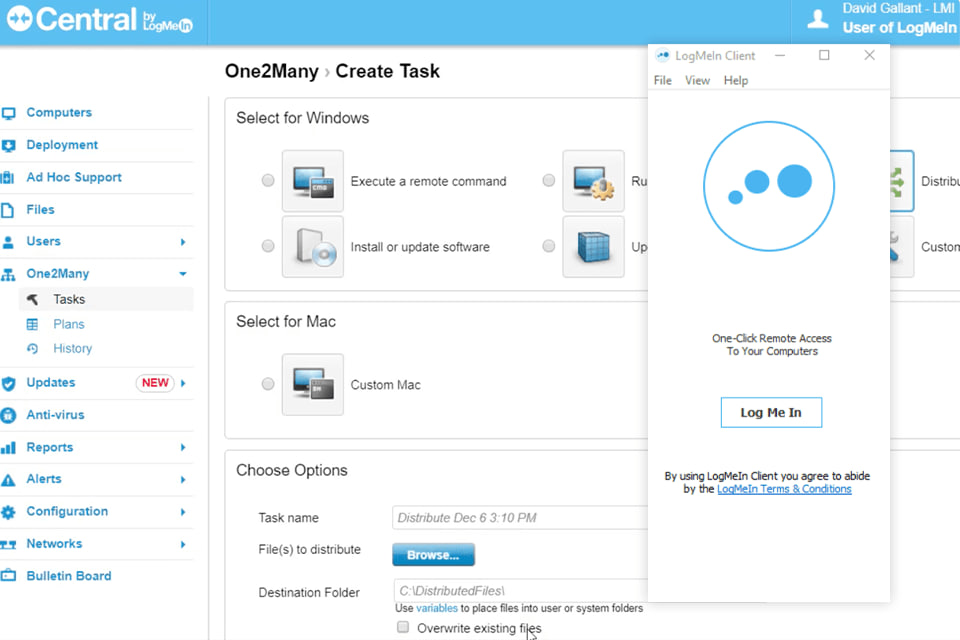
Task: Select the Deployment download icon
Action: (x=9, y=146)
